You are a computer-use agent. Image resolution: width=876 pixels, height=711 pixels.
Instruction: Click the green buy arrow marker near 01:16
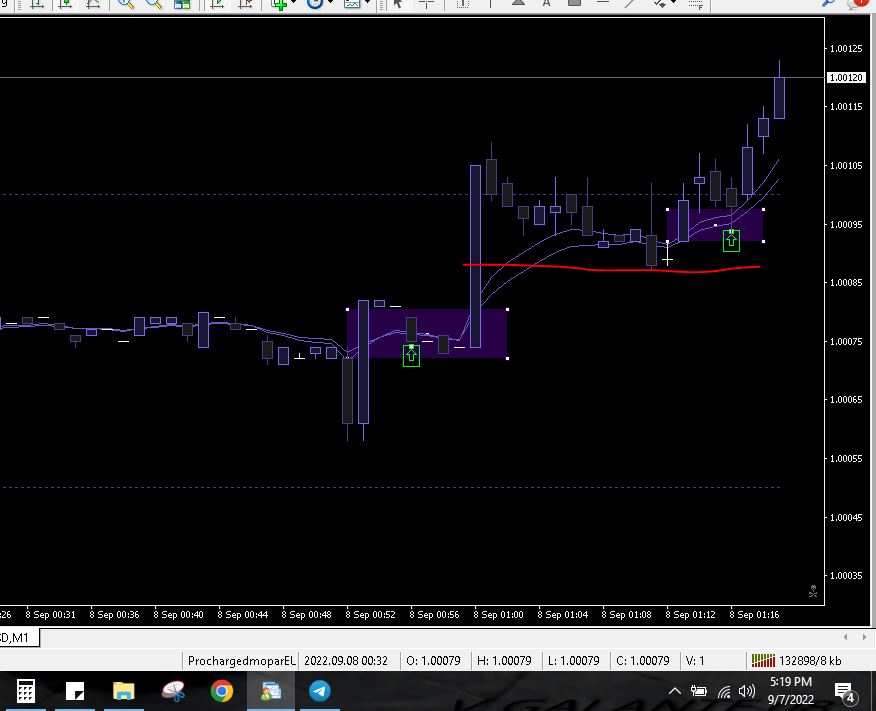tap(731, 240)
